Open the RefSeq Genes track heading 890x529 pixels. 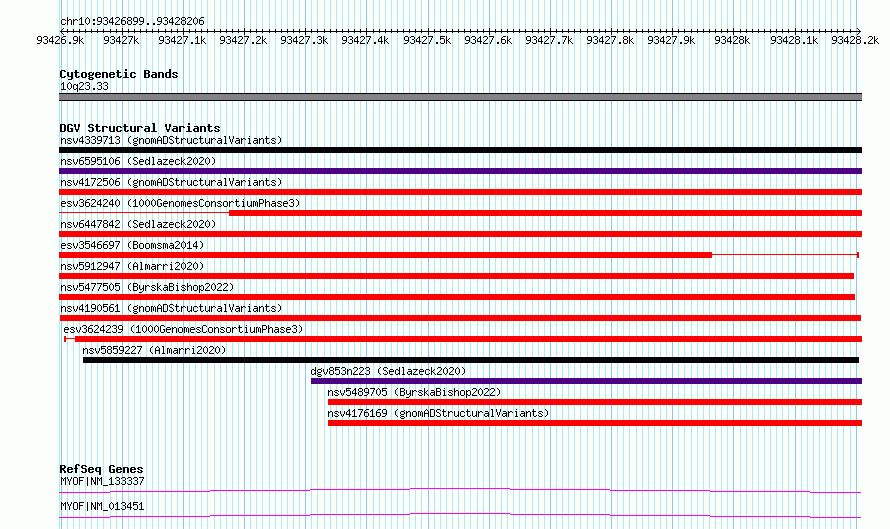pos(101,469)
